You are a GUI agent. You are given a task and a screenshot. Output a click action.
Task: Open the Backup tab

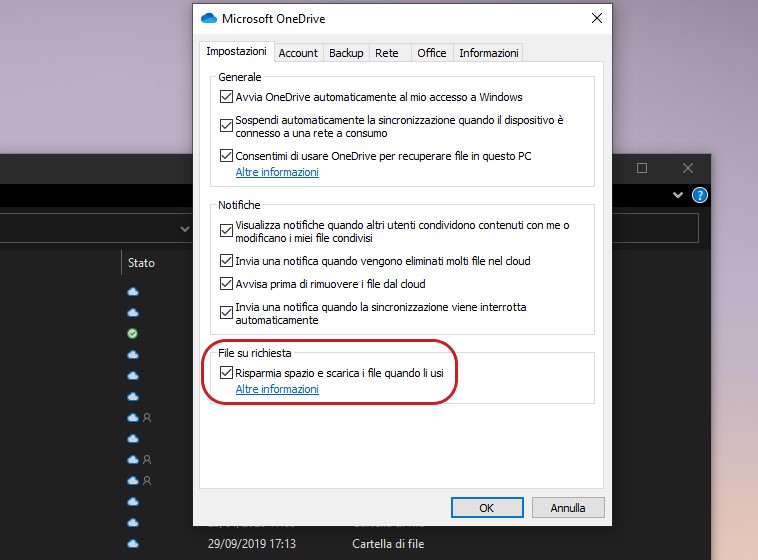pos(346,53)
